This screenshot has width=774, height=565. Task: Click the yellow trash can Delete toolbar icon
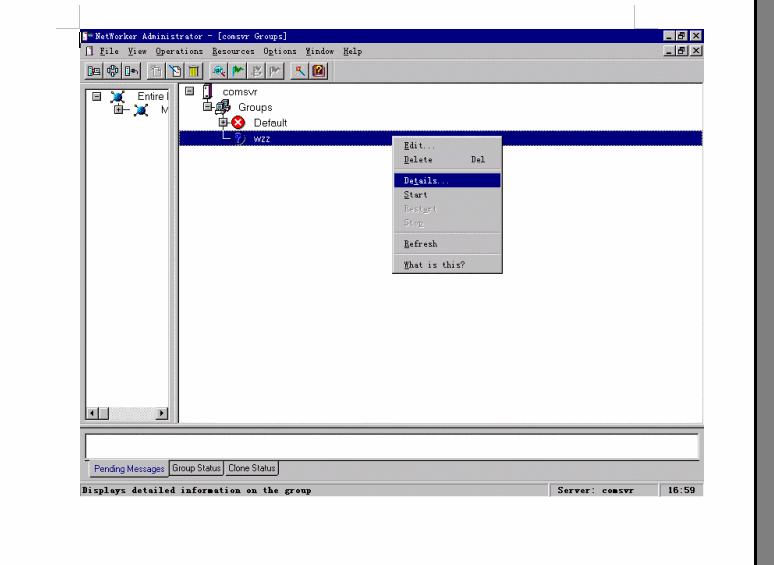[194, 71]
